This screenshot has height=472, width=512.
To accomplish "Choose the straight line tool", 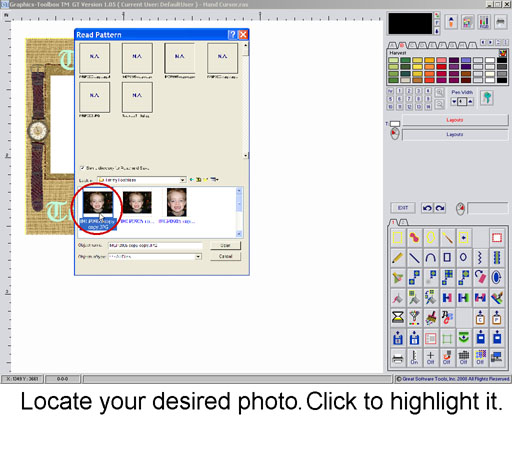I will click(x=414, y=258).
